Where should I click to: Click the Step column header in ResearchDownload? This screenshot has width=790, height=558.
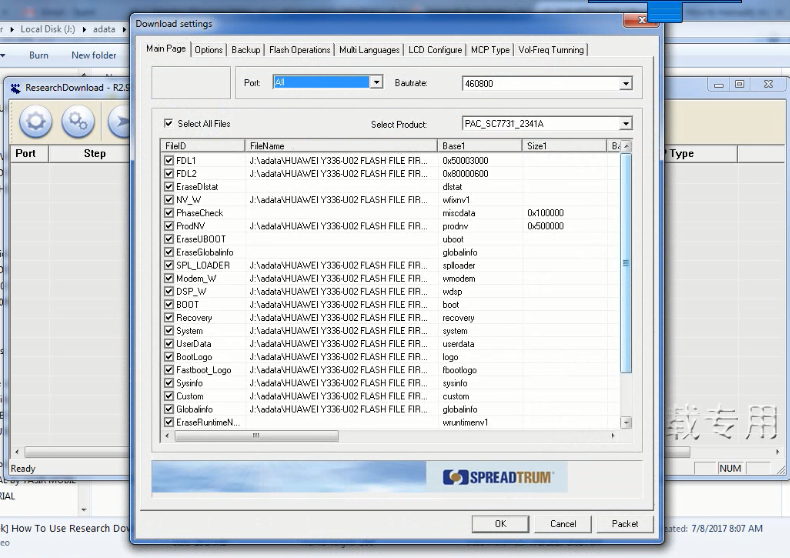[x=90, y=154]
